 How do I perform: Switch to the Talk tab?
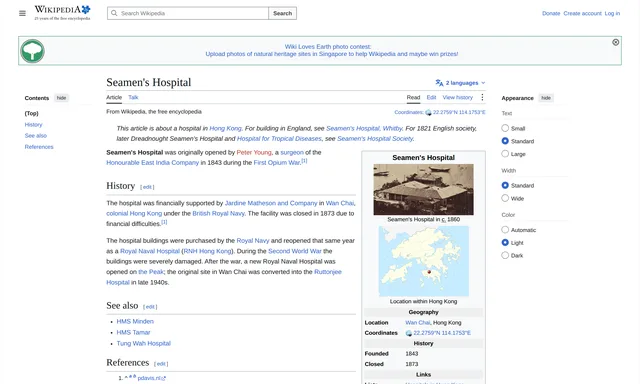(x=133, y=98)
